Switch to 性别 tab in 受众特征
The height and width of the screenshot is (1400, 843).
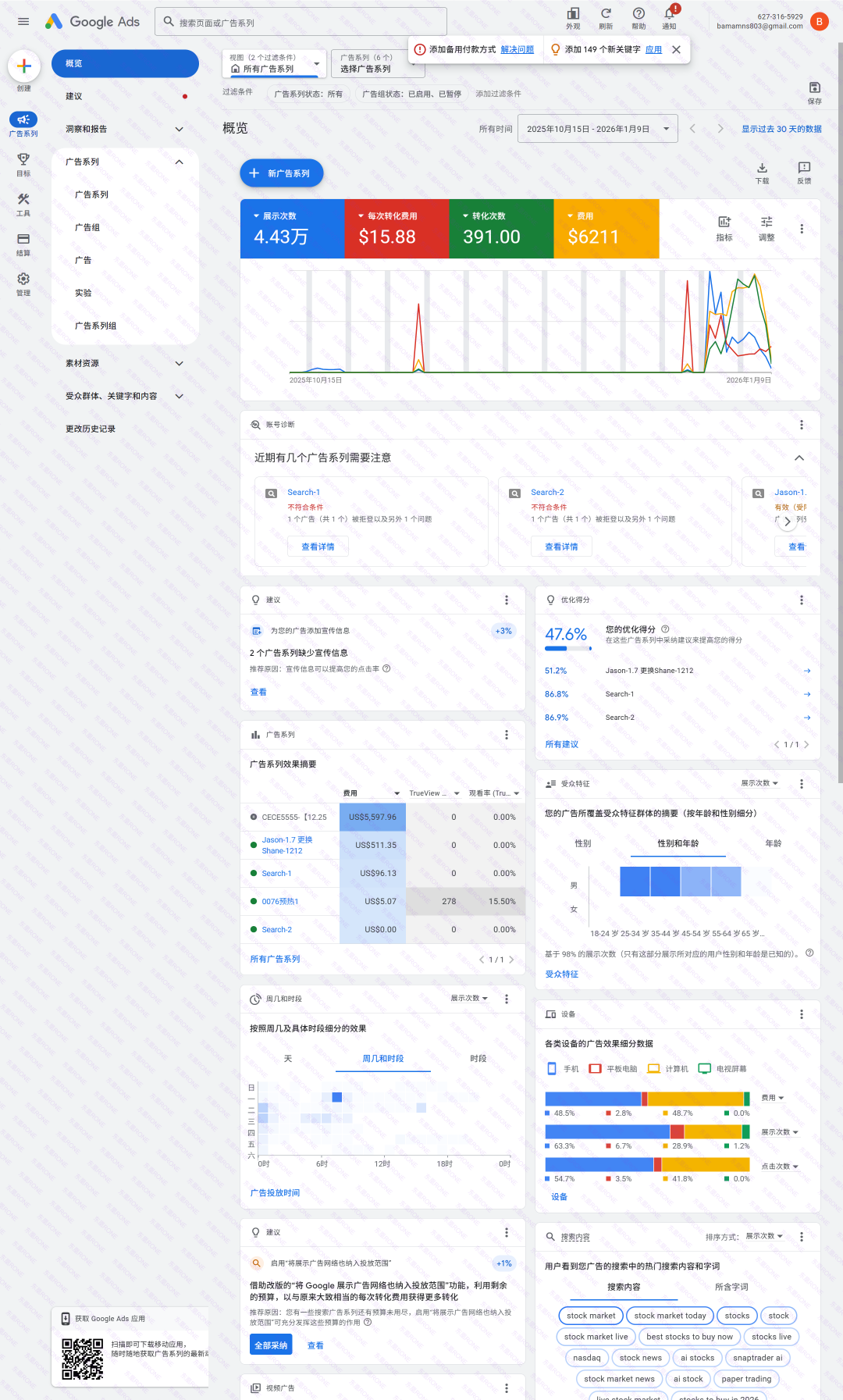[583, 843]
